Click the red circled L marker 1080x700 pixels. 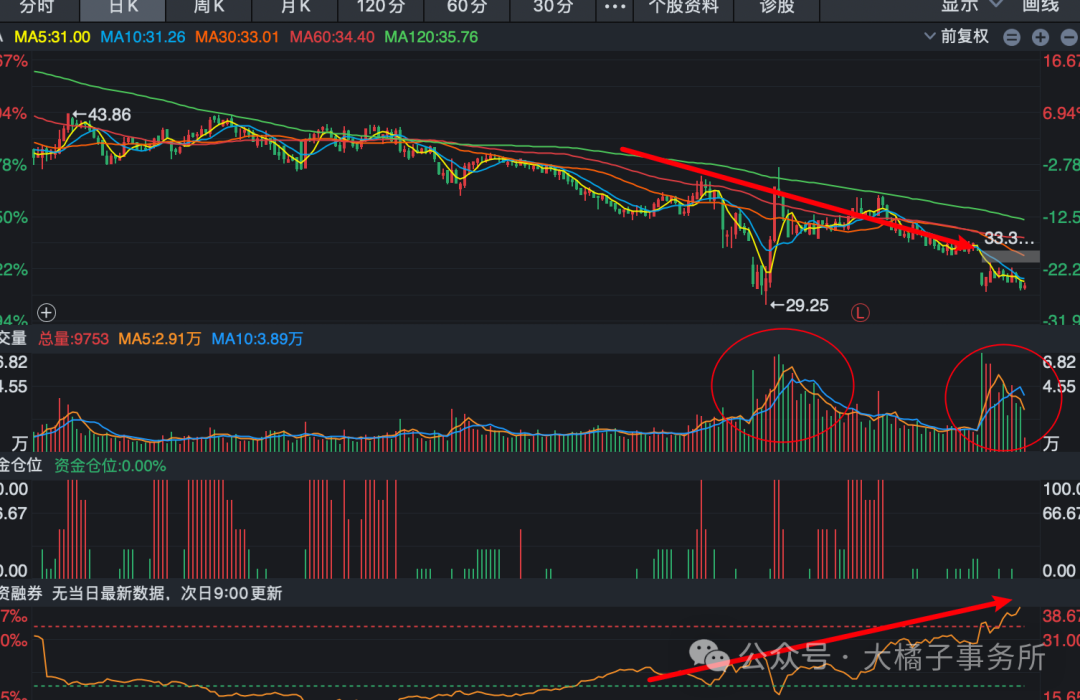pyautogui.click(x=860, y=313)
